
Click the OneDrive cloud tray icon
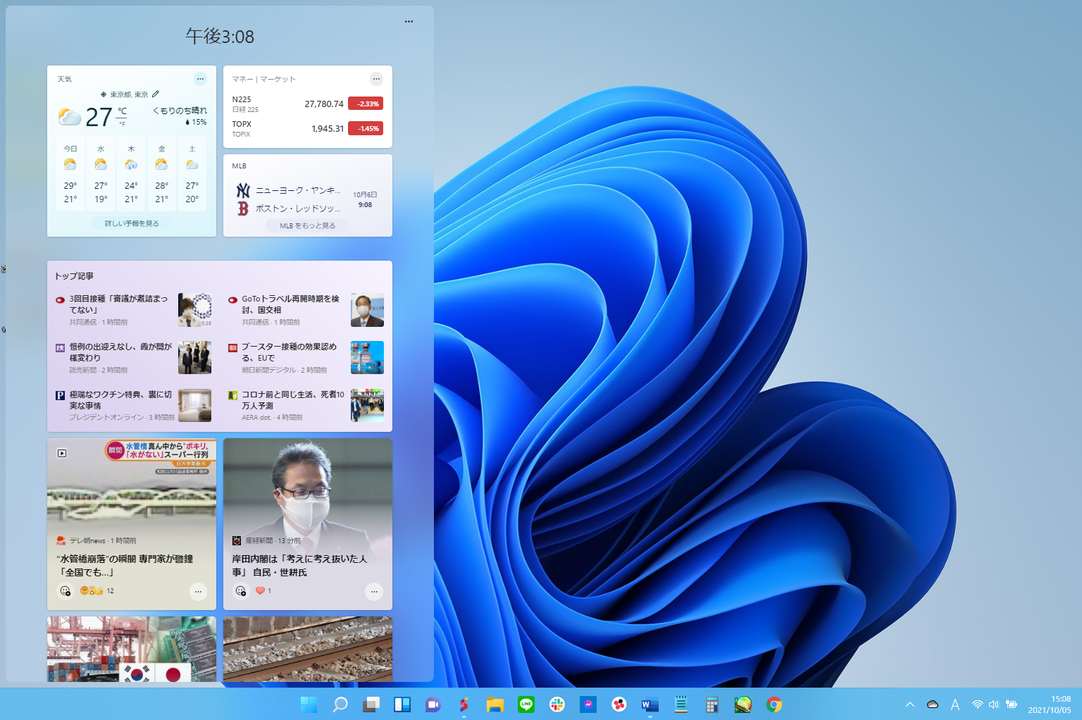click(932, 704)
